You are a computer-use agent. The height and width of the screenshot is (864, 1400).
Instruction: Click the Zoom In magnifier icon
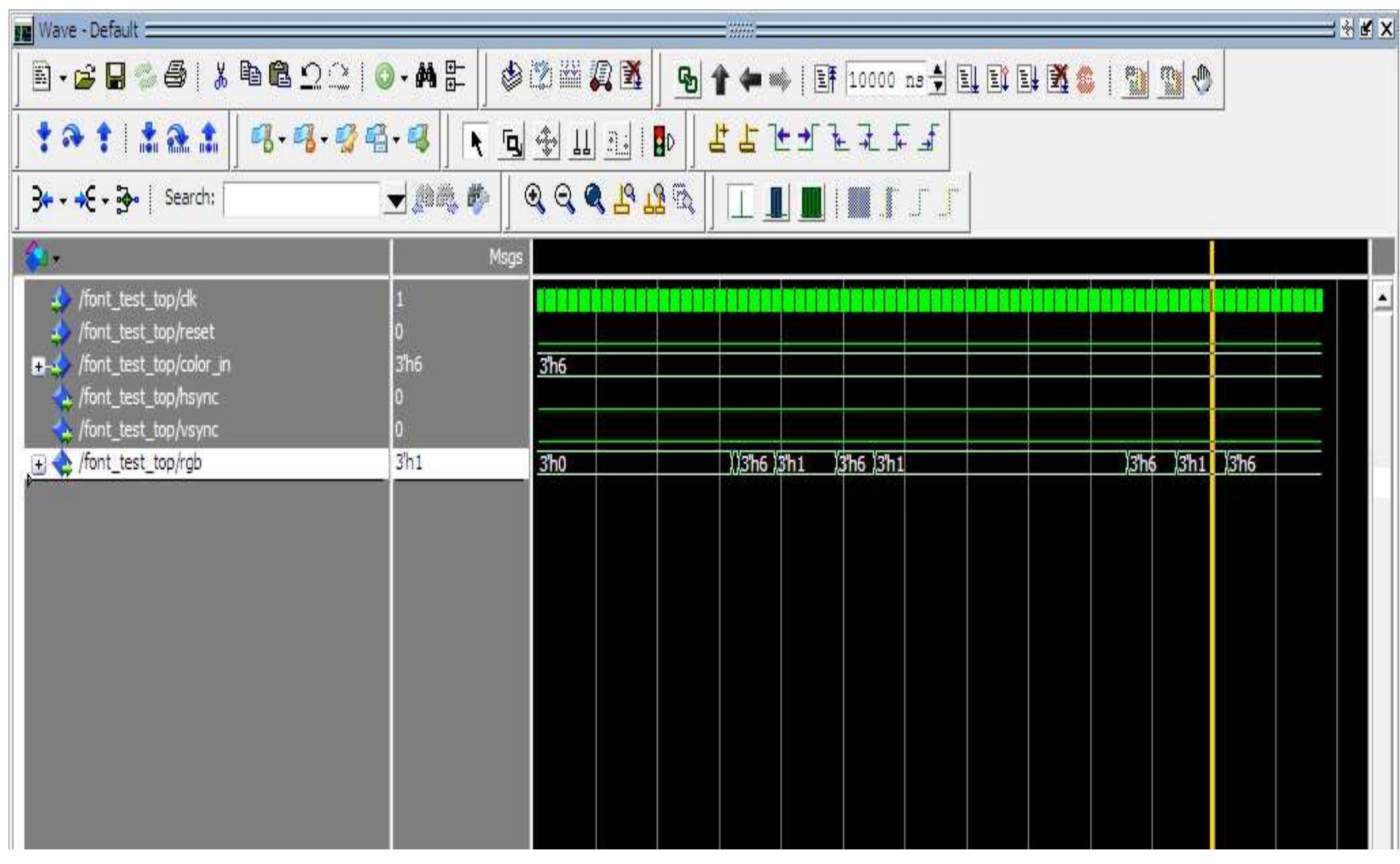534,199
